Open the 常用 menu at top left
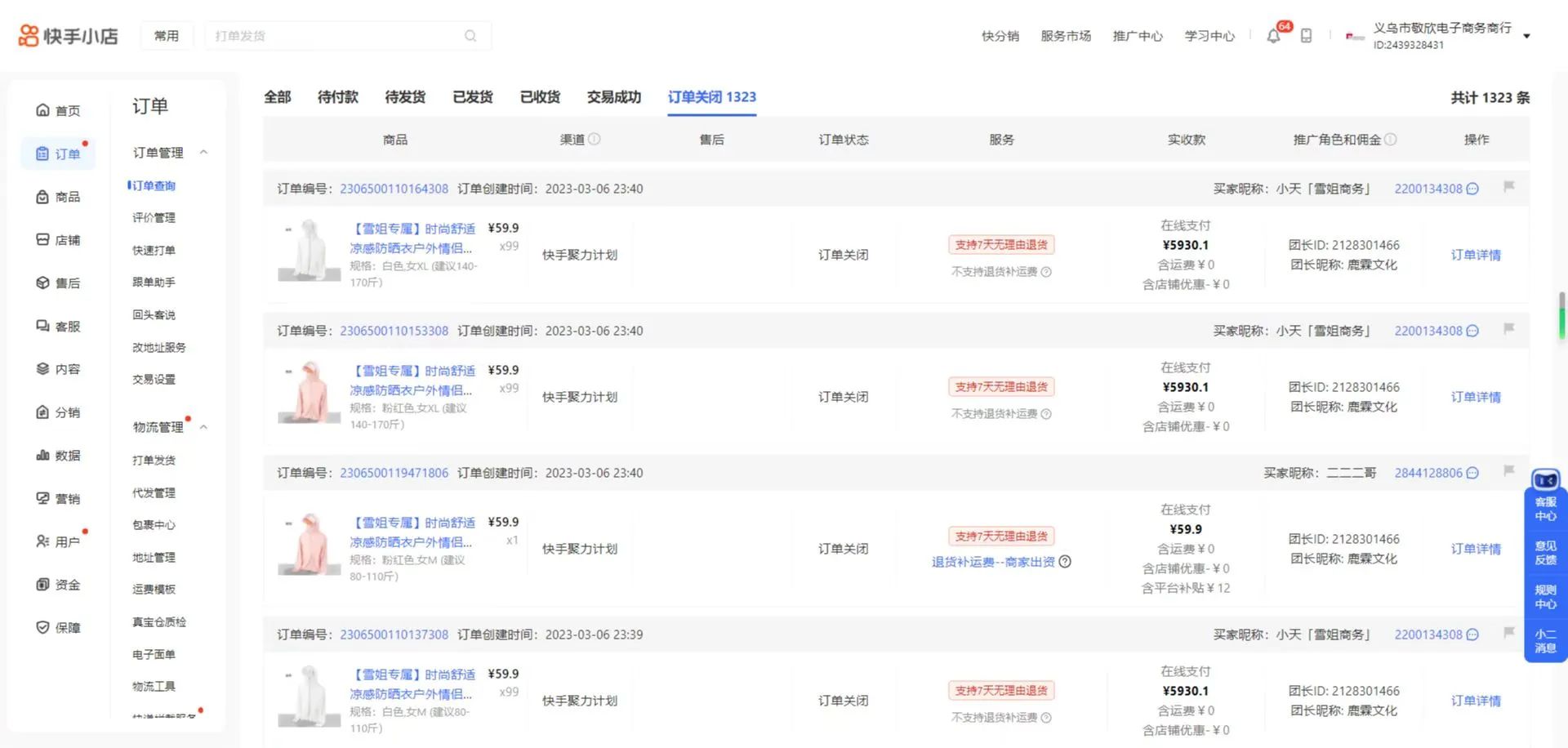 click(x=166, y=35)
